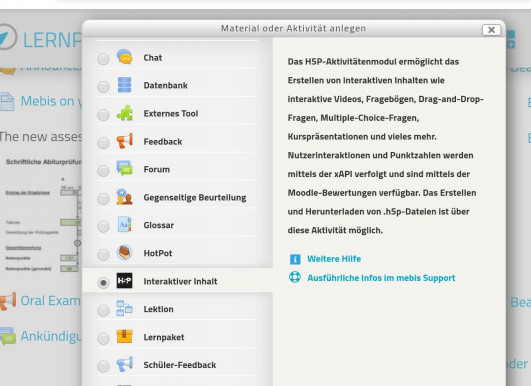The image size is (531, 386).
Task: Click the Abiturprüfung chart thumbnail in background
Action: coord(42,216)
